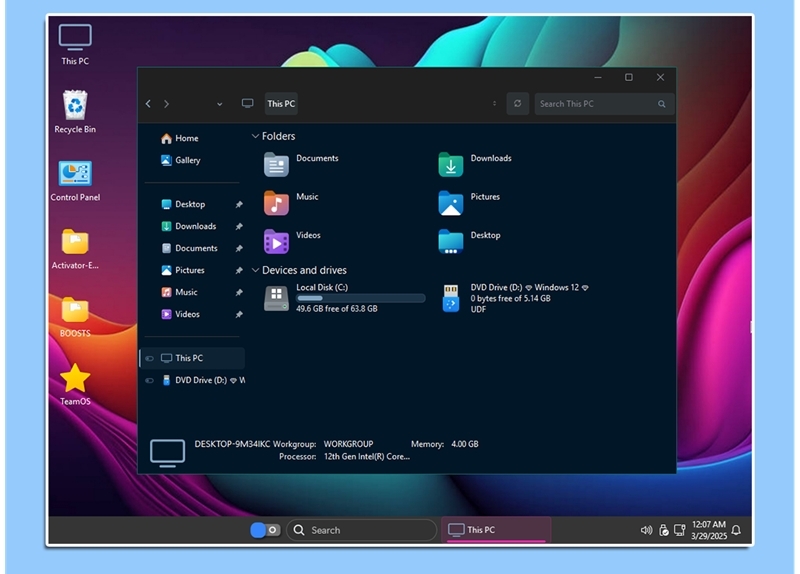Click the Local Disk (C:) usage bar
The image size is (800, 574).
coord(361,298)
